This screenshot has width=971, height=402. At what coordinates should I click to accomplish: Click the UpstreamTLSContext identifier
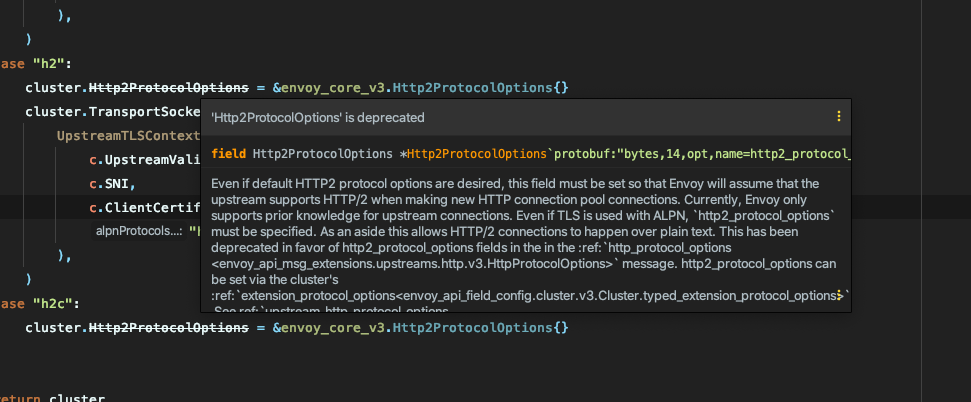pos(128,136)
